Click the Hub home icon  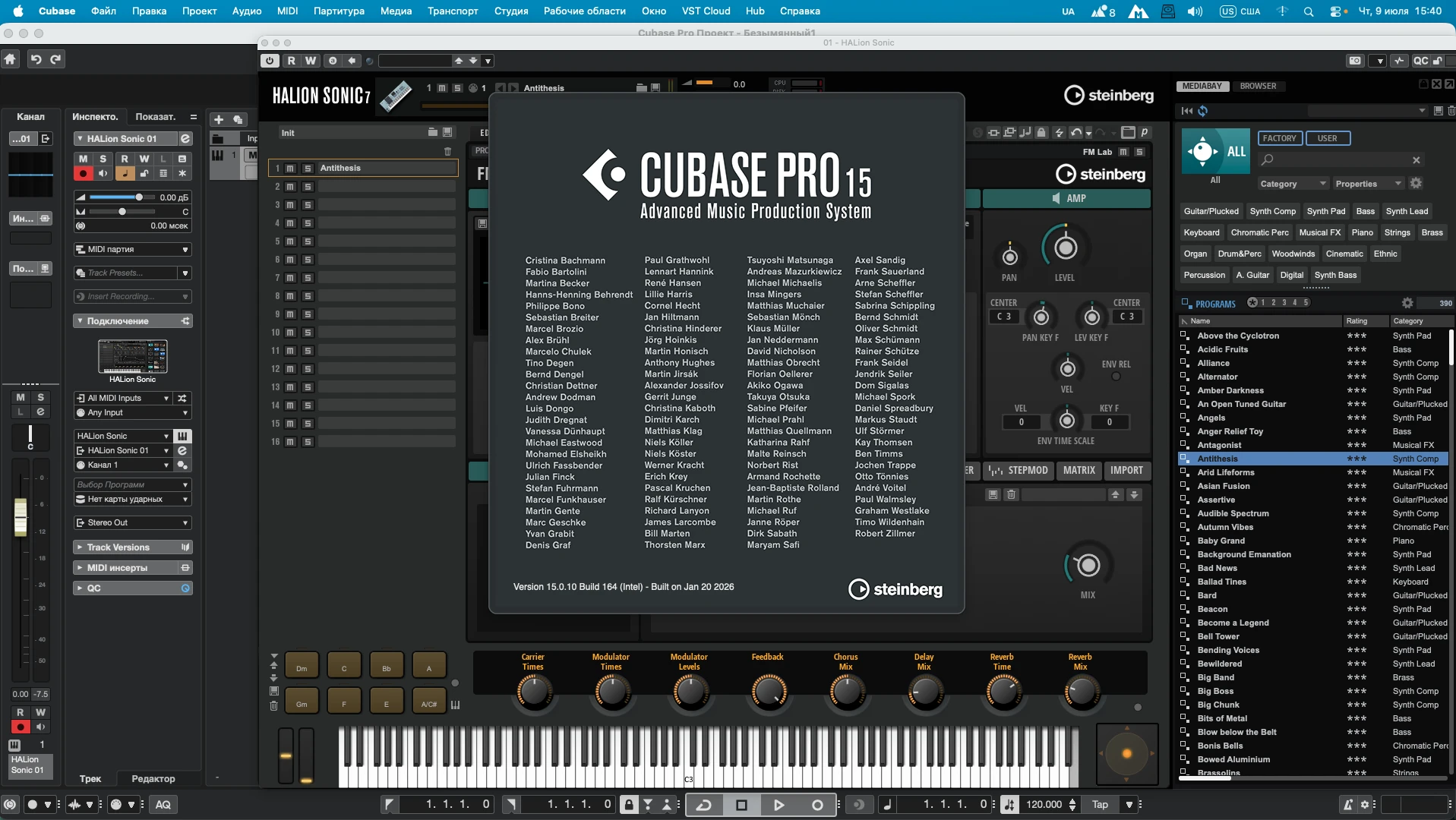click(10, 59)
